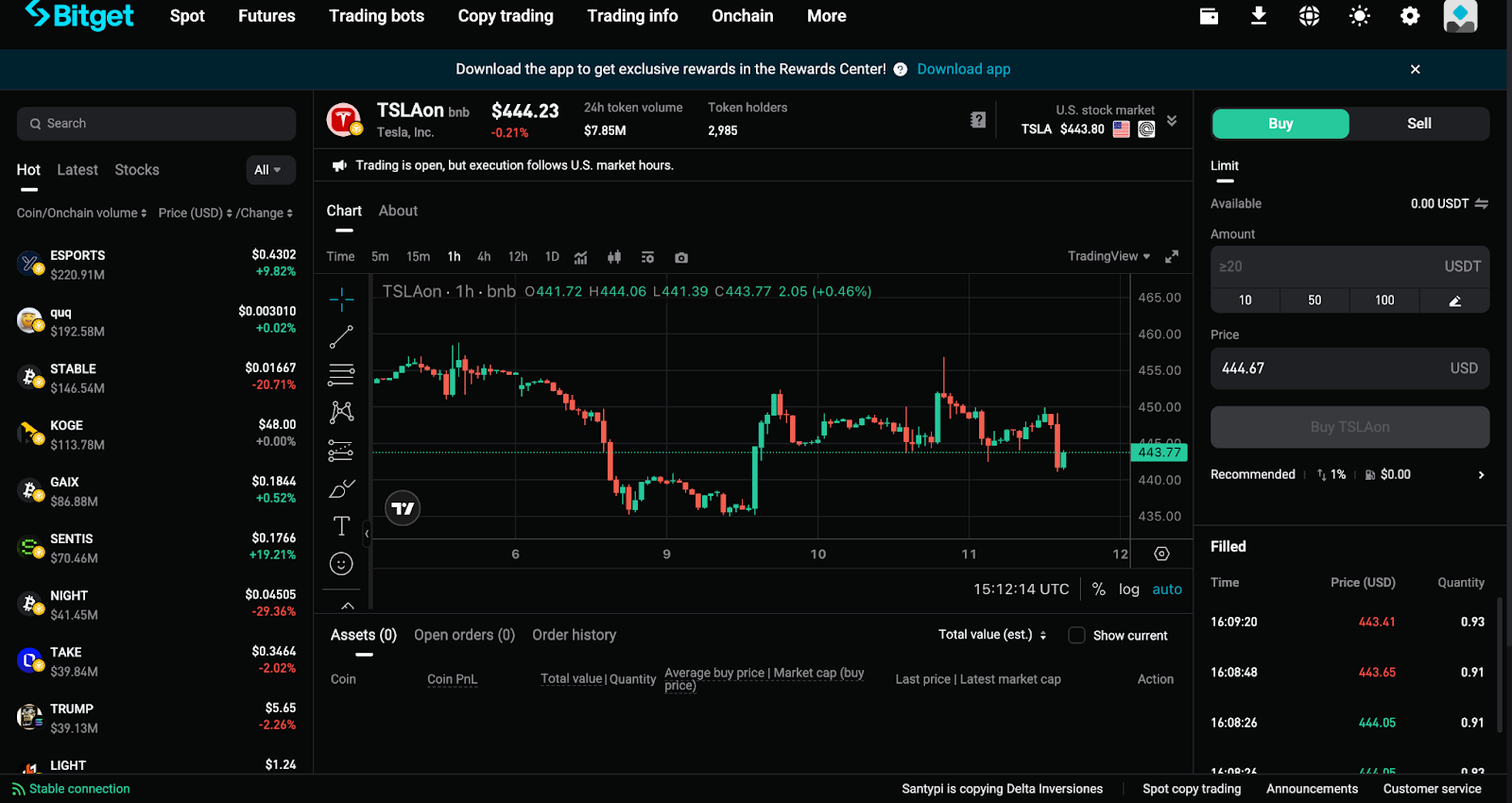Click the tutorial guide icon near U.S. stock market
Screen dimensions: 1512x803
pos(978,120)
